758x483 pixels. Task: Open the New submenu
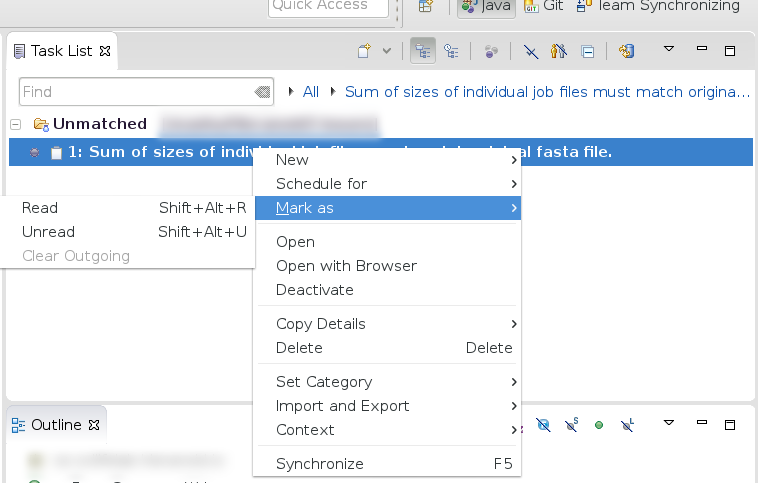click(x=388, y=160)
